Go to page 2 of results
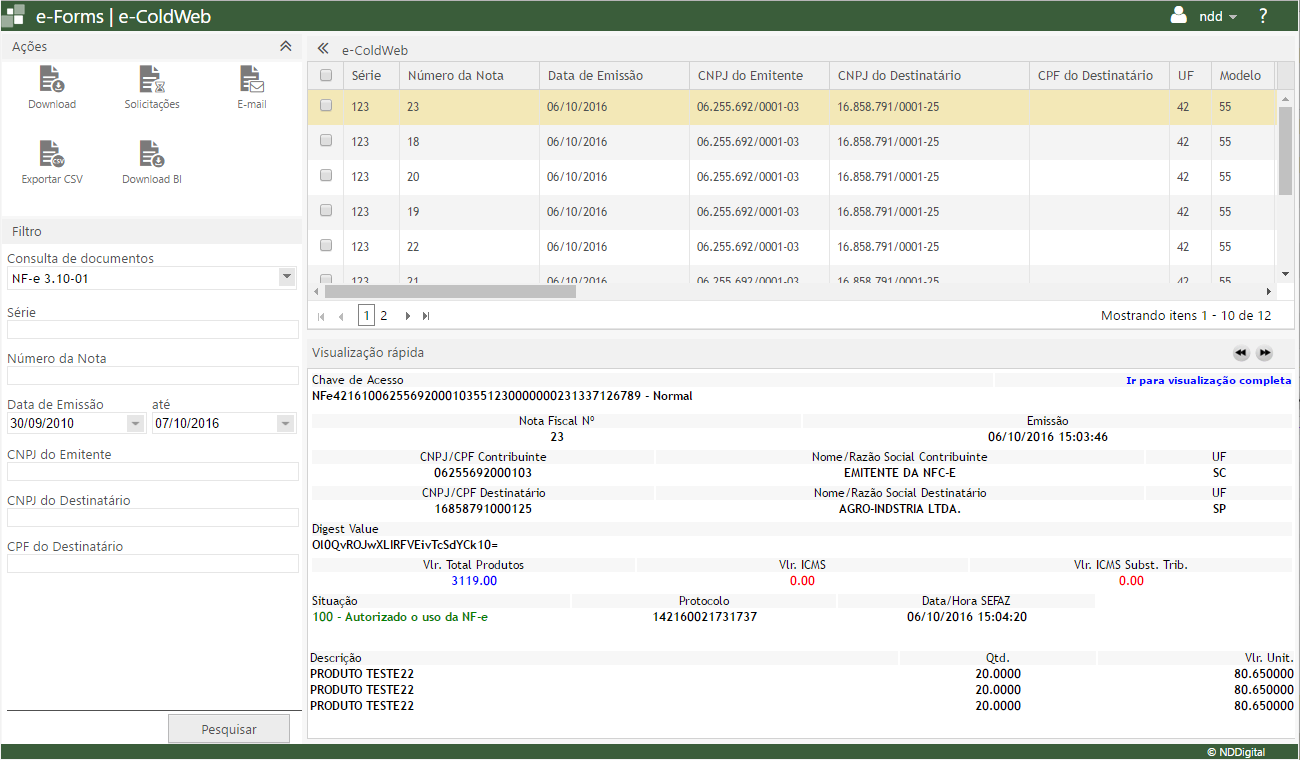The width and height of the screenshot is (1301, 761). point(384,315)
